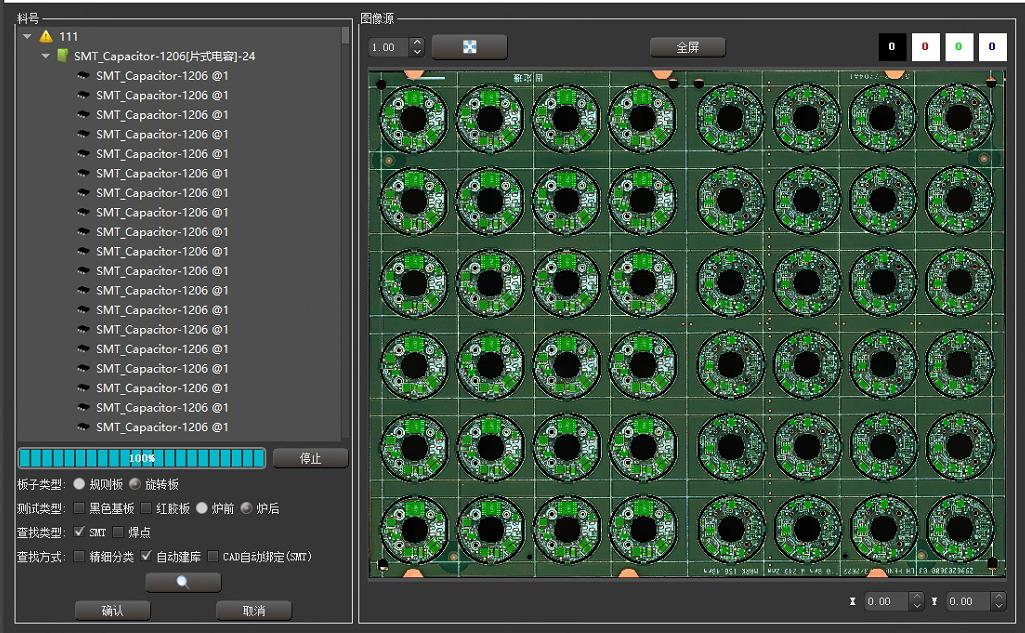1025x633 pixels.
Task: Click the red 0 counter box
Action: point(925,47)
